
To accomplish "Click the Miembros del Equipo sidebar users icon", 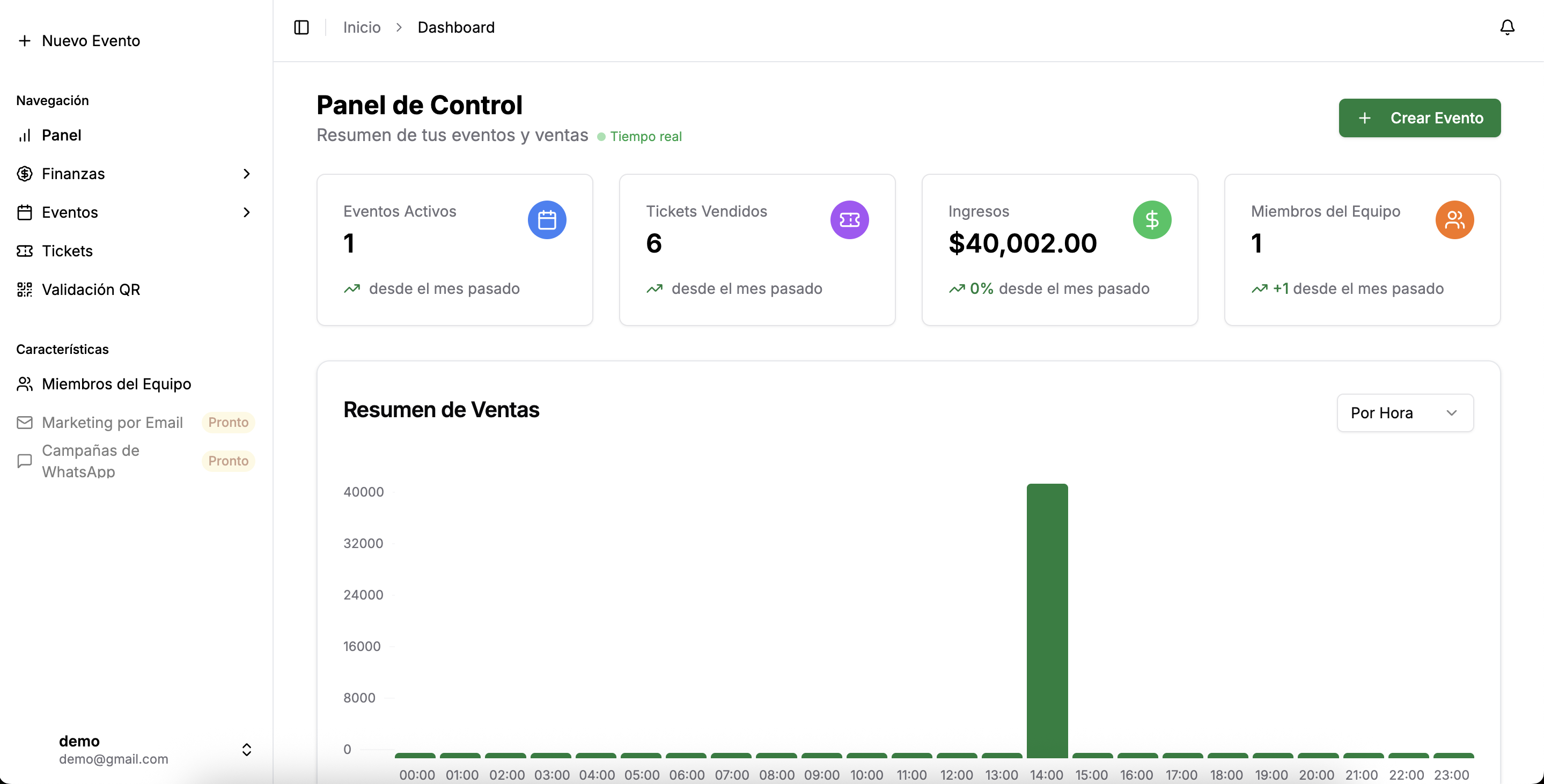I will click(x=25, y=384).
